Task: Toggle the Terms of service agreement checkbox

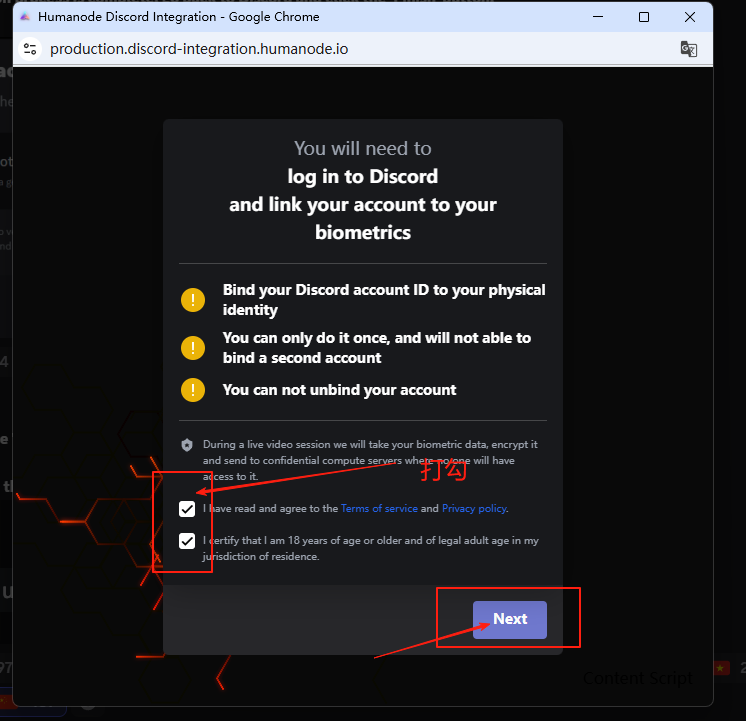Action: coord(187,509)
